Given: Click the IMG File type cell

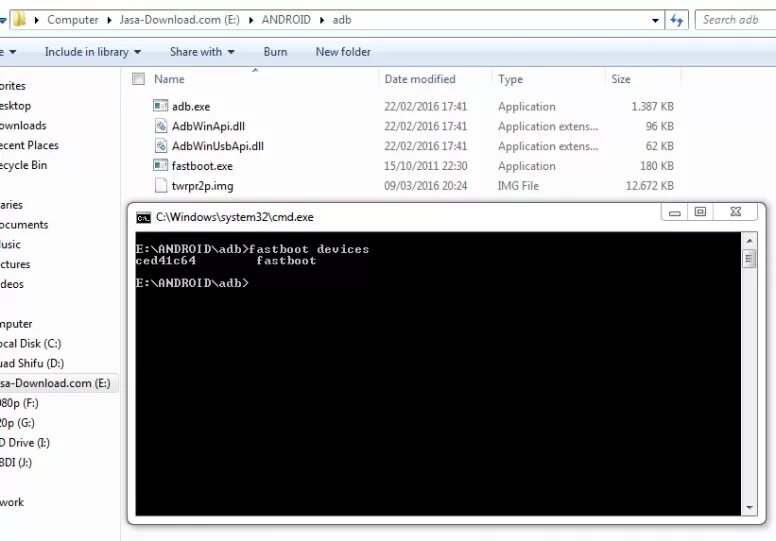Looking at the screenshot, I should (x=518, y=186).
